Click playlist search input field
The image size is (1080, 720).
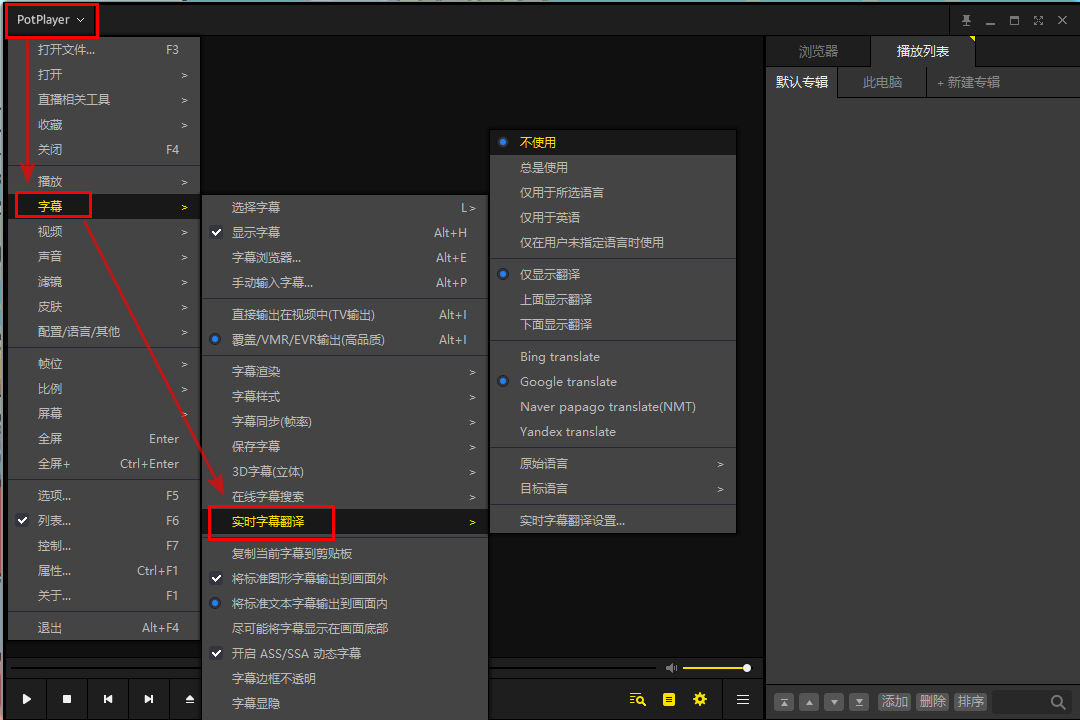1019,702
